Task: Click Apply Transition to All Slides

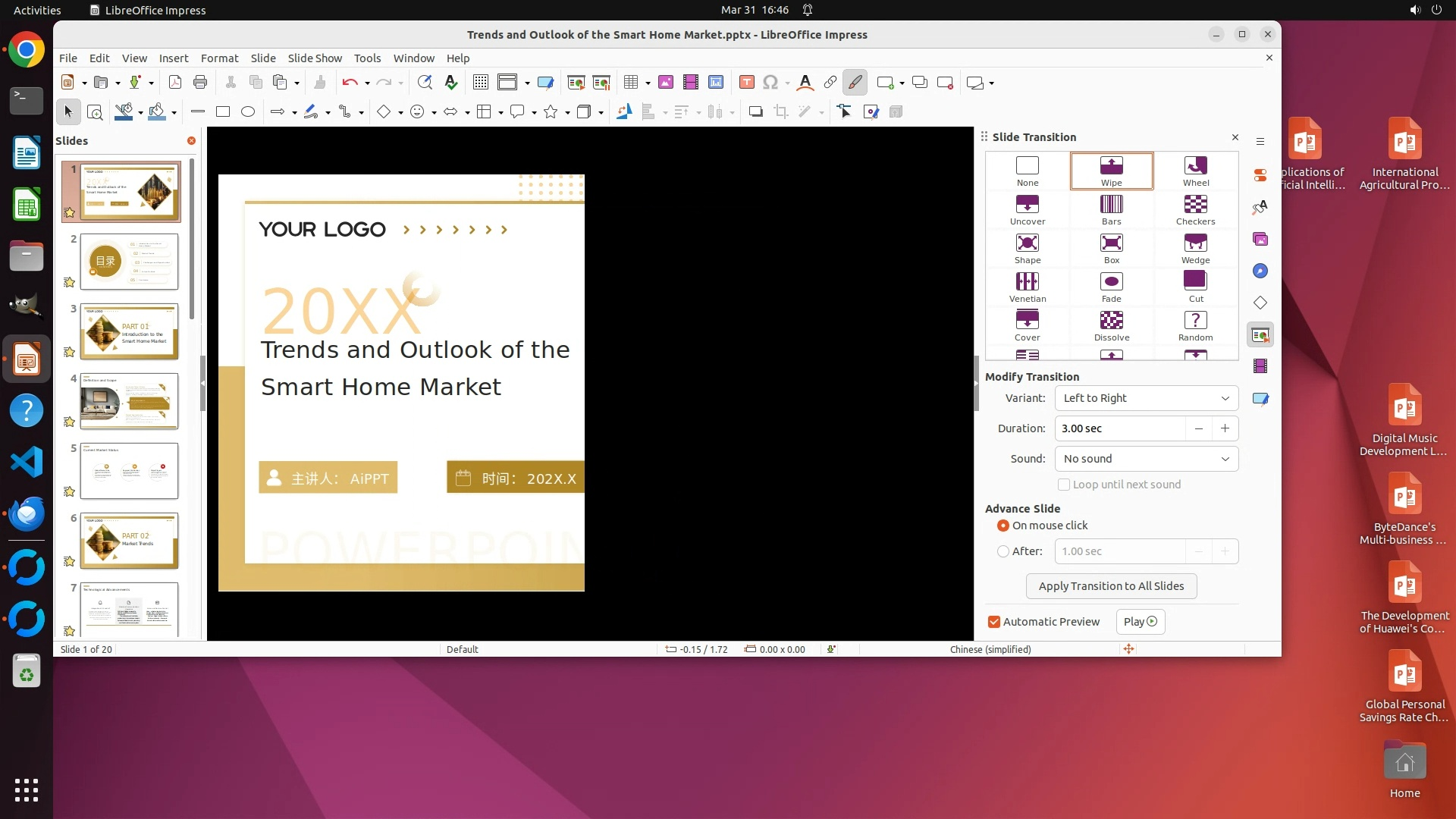Action: click(x=1110, y=586)
